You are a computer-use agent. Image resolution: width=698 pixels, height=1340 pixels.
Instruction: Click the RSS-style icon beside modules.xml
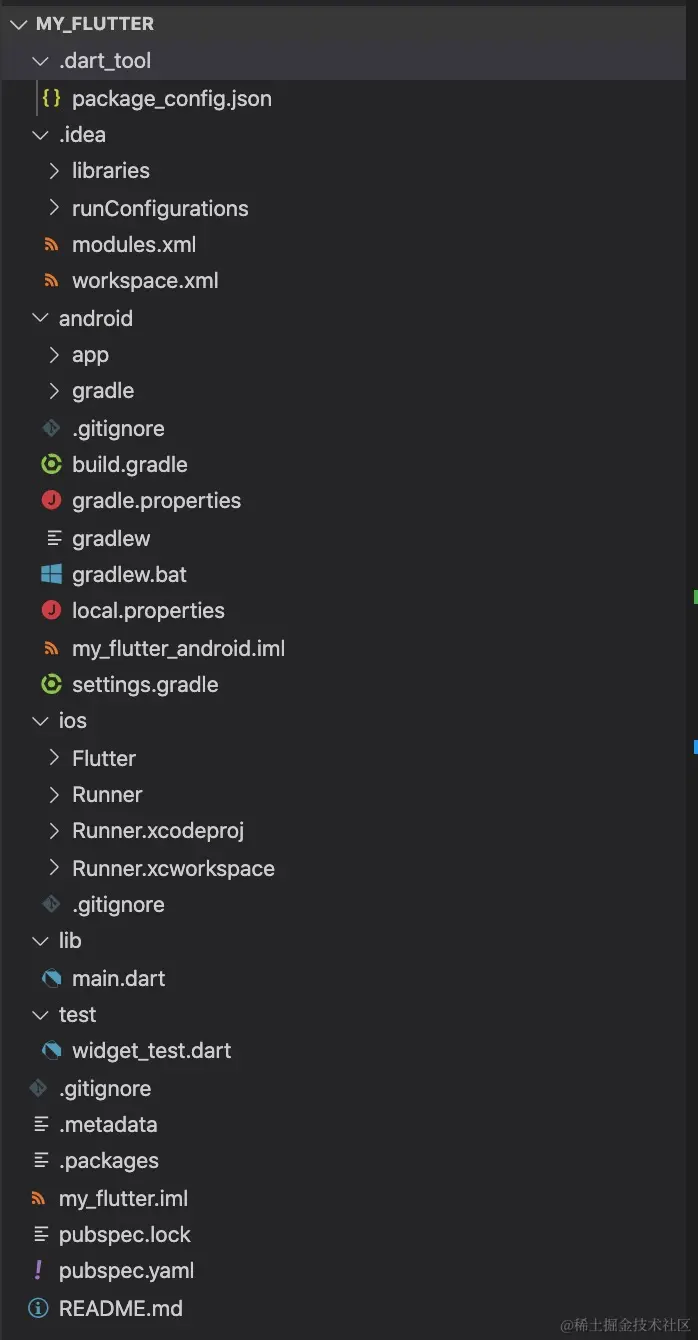[x=51, y=245]
